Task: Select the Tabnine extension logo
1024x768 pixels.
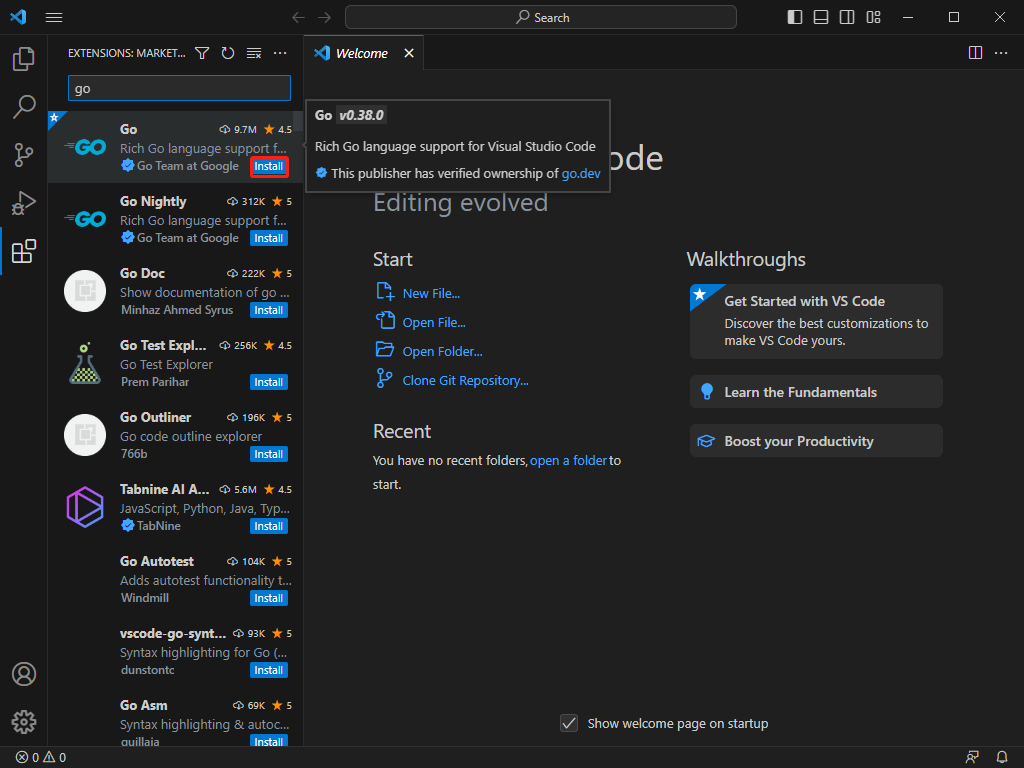Action: (85, 507)
